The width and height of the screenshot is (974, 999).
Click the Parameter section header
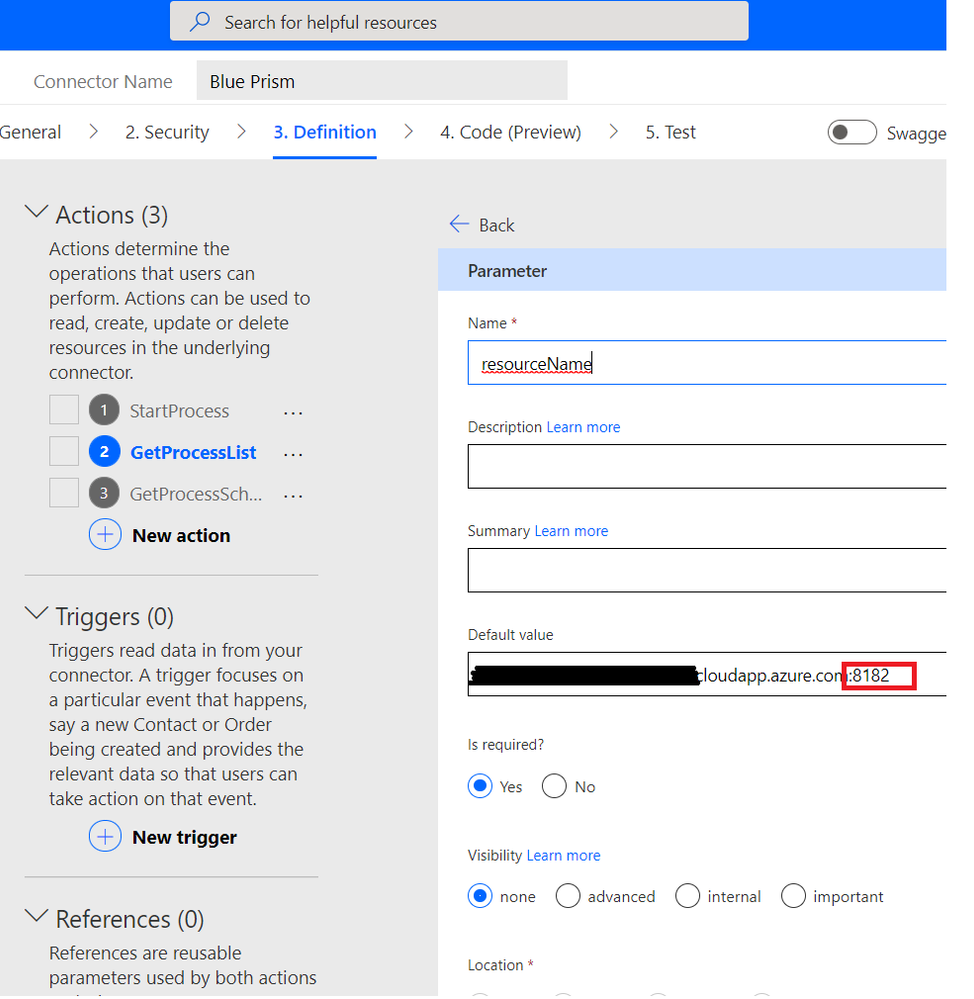click(692, 270)
